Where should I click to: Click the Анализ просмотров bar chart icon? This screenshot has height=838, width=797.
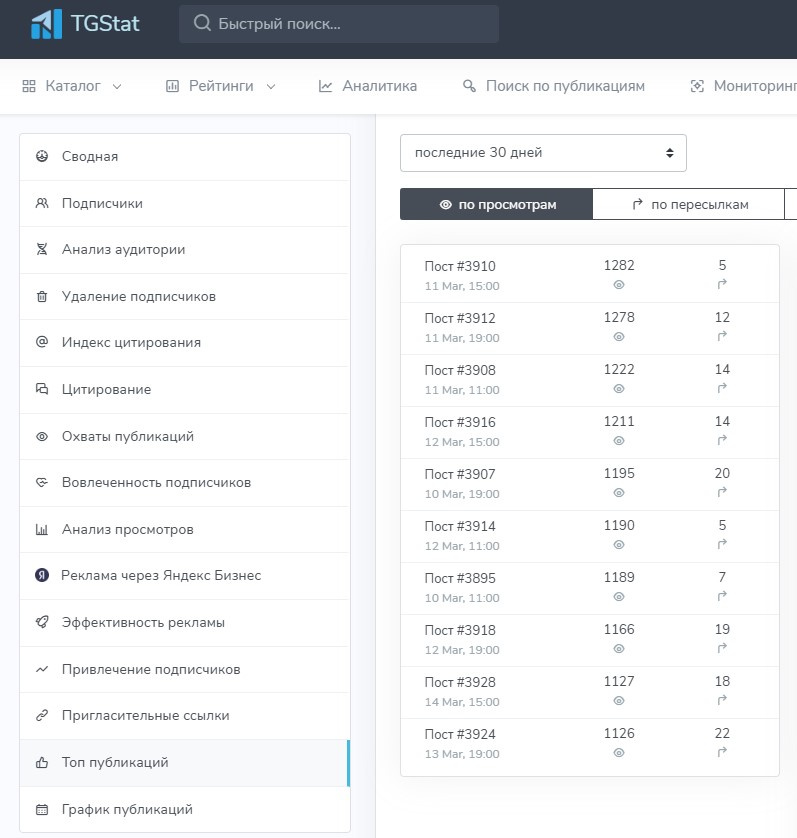(x=42, y=529)
